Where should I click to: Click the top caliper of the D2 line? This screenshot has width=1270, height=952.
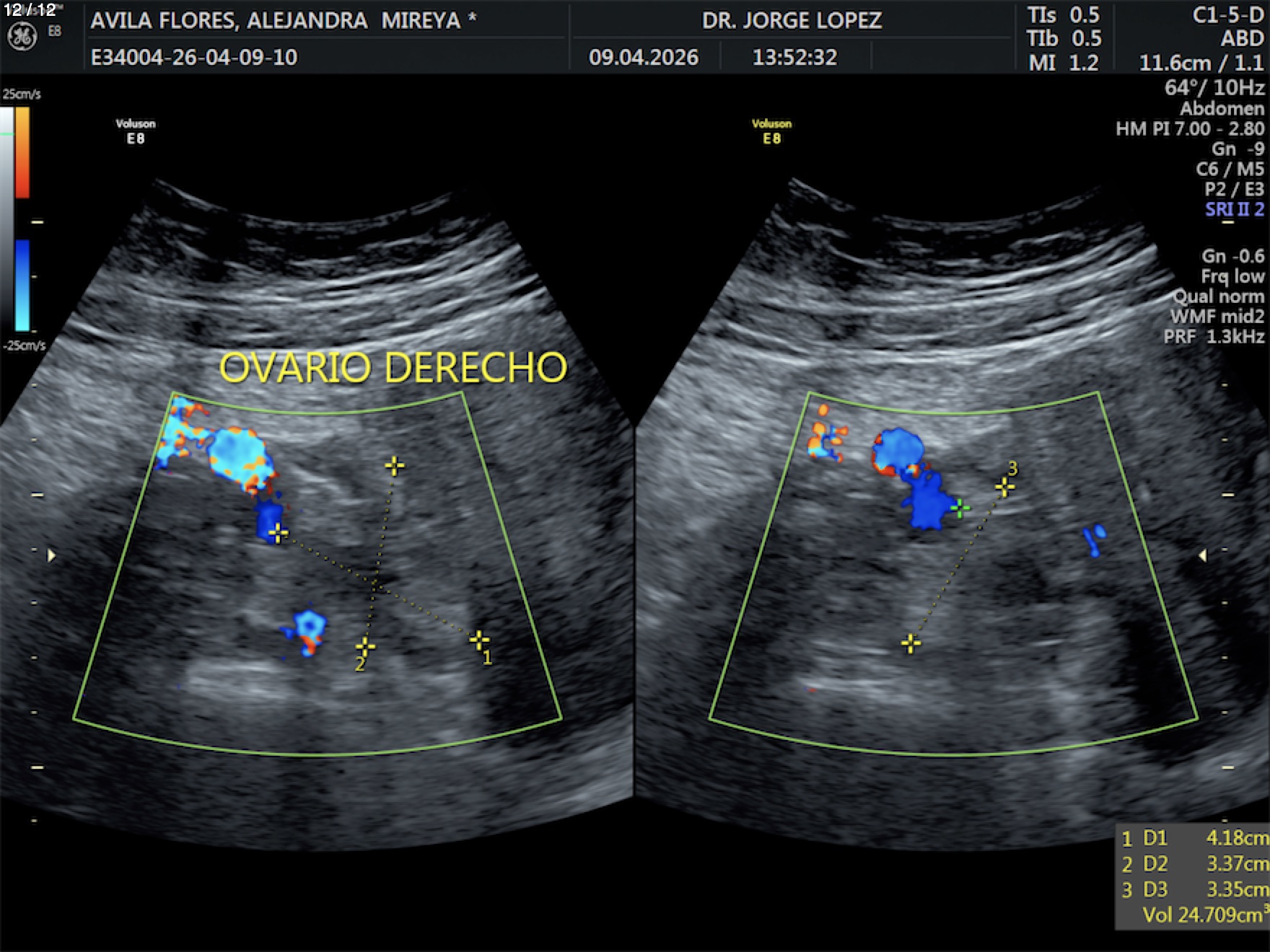pos(394,466)
